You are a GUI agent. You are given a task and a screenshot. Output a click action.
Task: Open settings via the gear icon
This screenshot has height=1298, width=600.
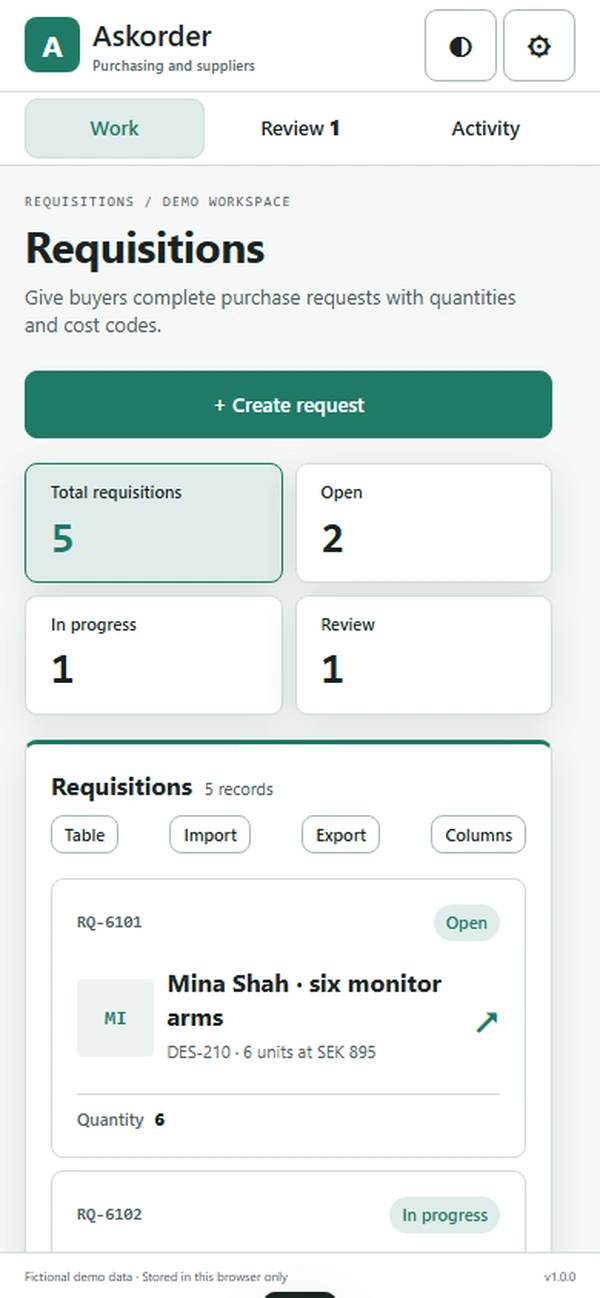[539, 46]
